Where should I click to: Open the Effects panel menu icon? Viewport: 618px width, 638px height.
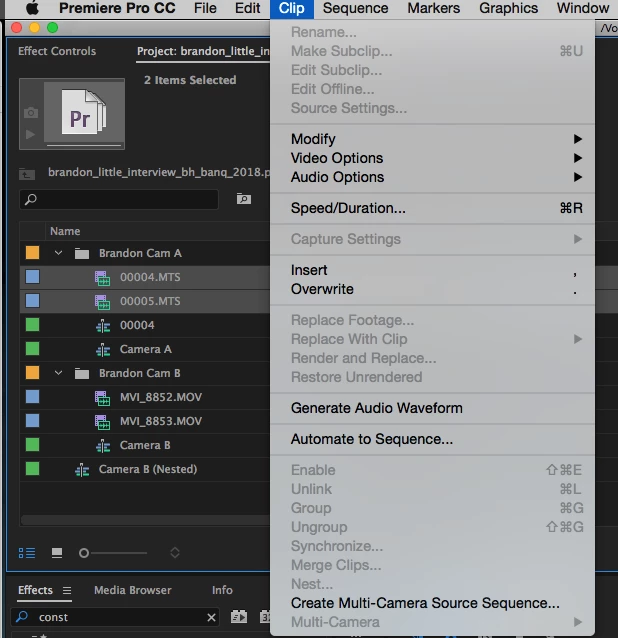coord(67,590)
